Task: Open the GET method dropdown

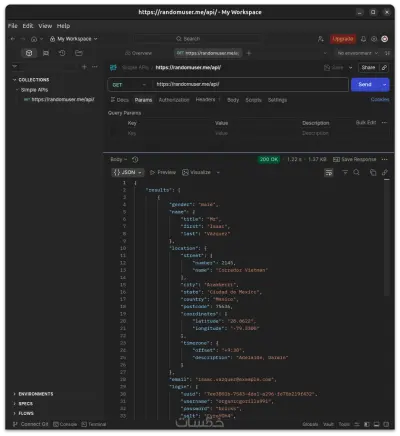Action: [x=129, y=85]
